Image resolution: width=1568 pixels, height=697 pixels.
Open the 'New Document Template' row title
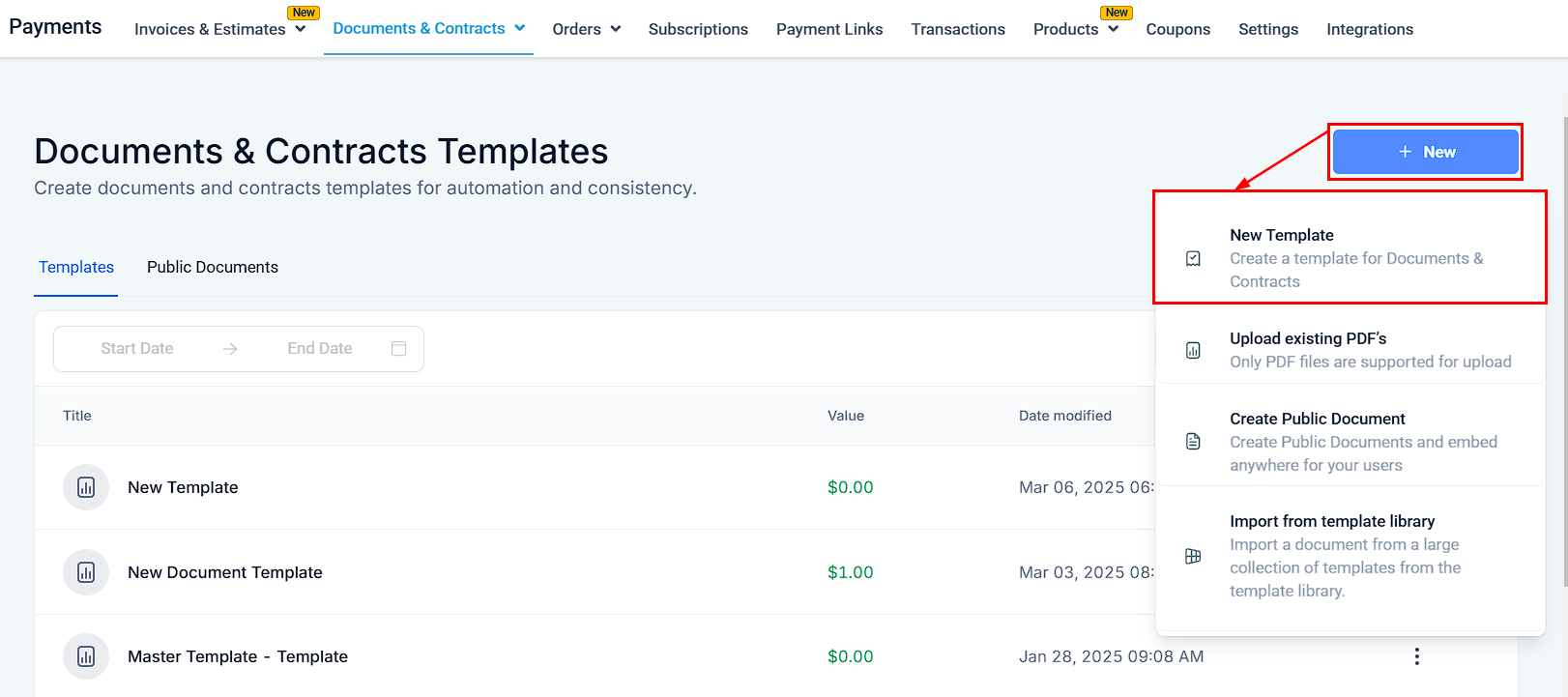225,572
